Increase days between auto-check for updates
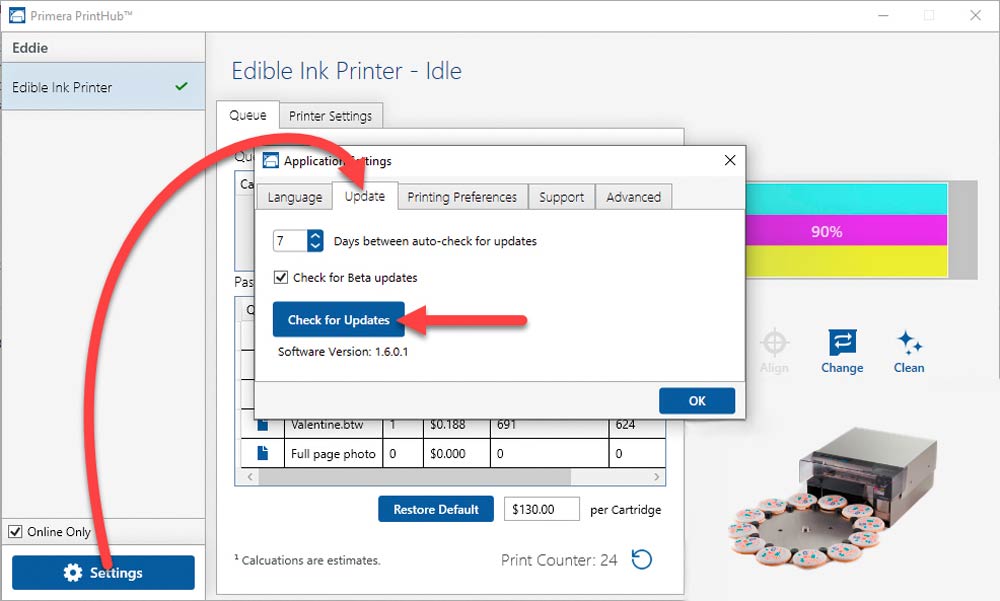Image resolution: width=1000 pixels, height=601 pixels. tap(315, 235)
